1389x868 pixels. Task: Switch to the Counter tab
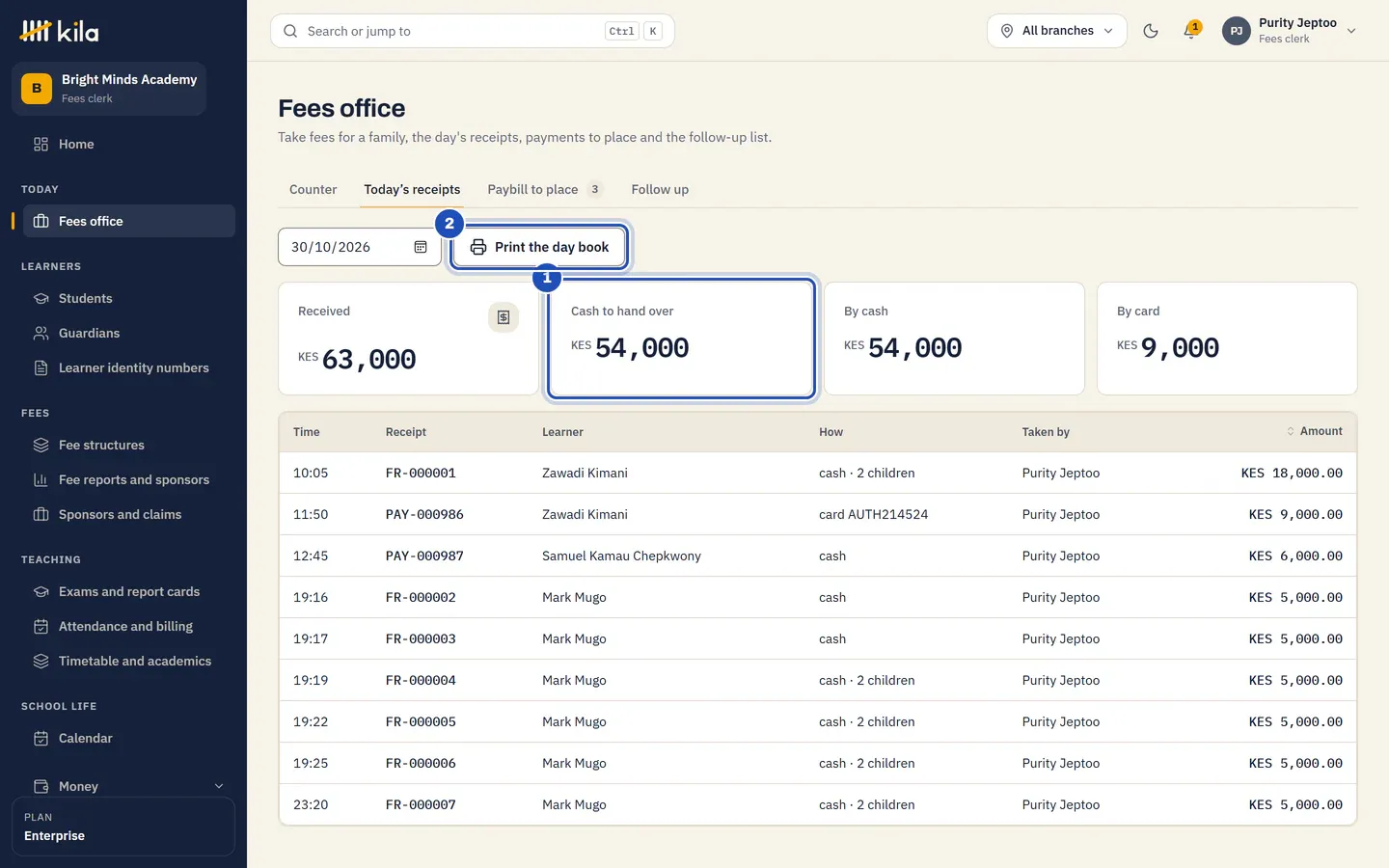coord(313,189)
